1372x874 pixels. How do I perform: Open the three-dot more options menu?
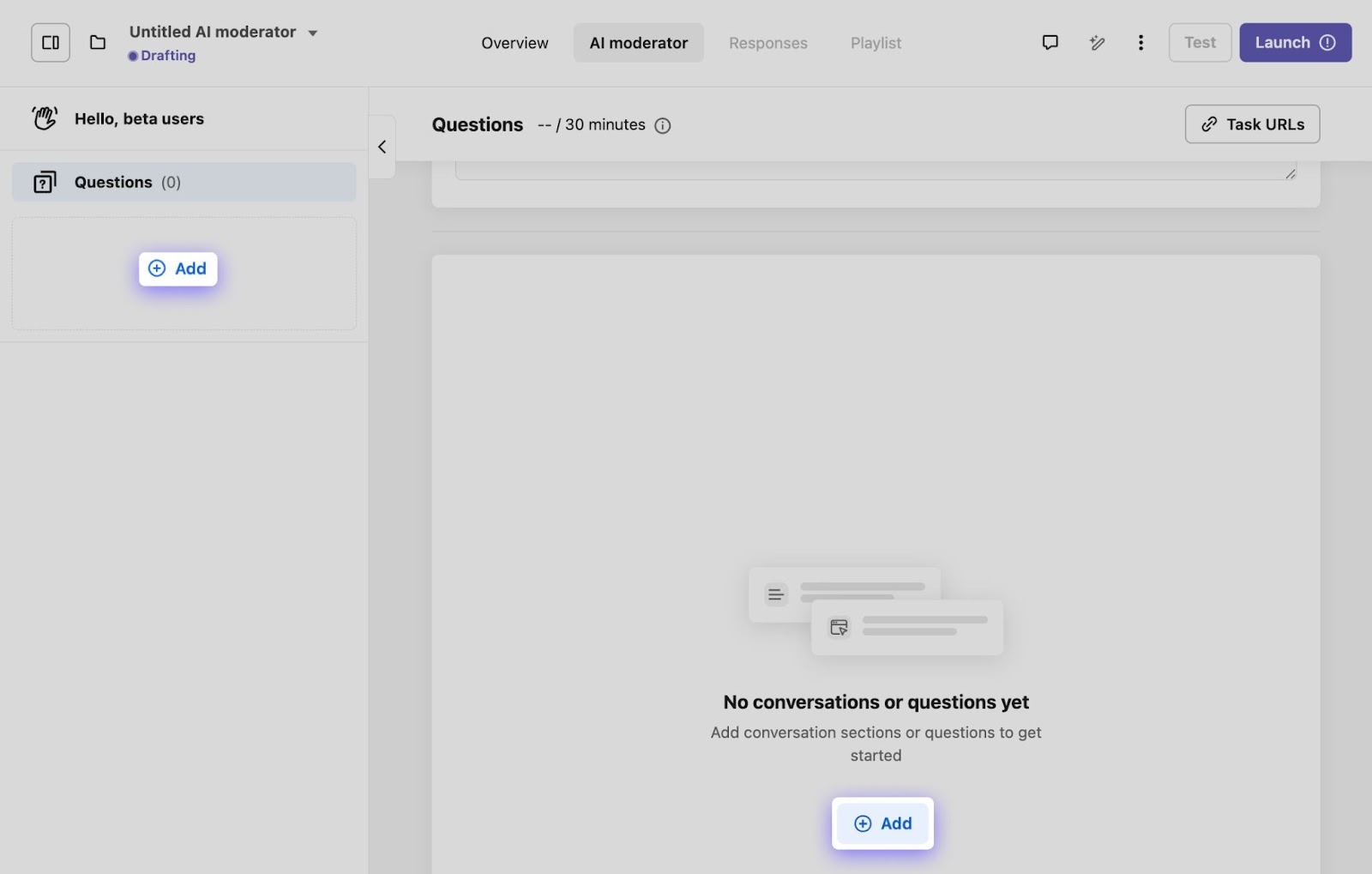tap(1140, 43)
